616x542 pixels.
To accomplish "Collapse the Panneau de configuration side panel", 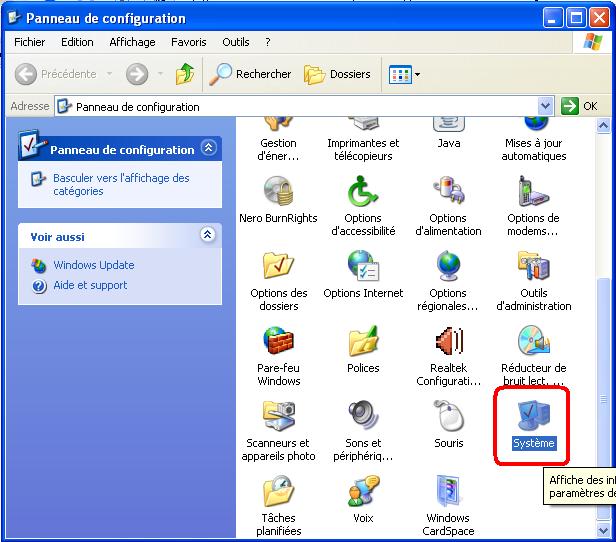I will click(208, 148).
